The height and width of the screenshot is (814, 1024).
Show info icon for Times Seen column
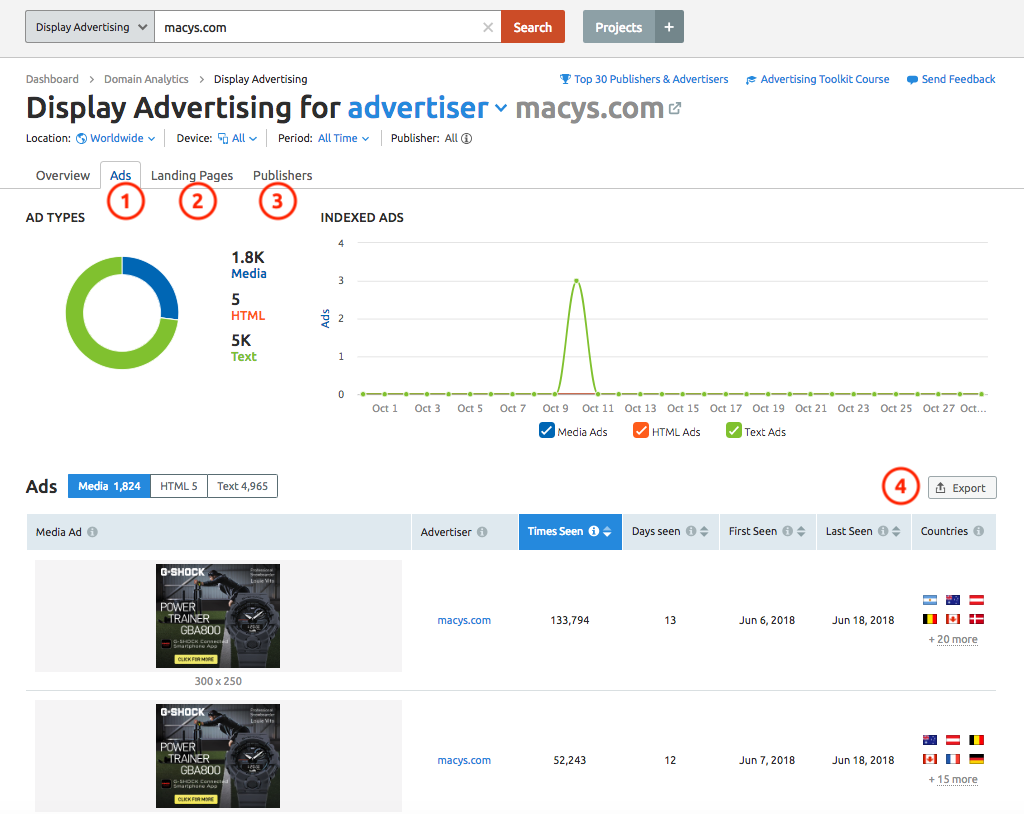coord(594,531)
